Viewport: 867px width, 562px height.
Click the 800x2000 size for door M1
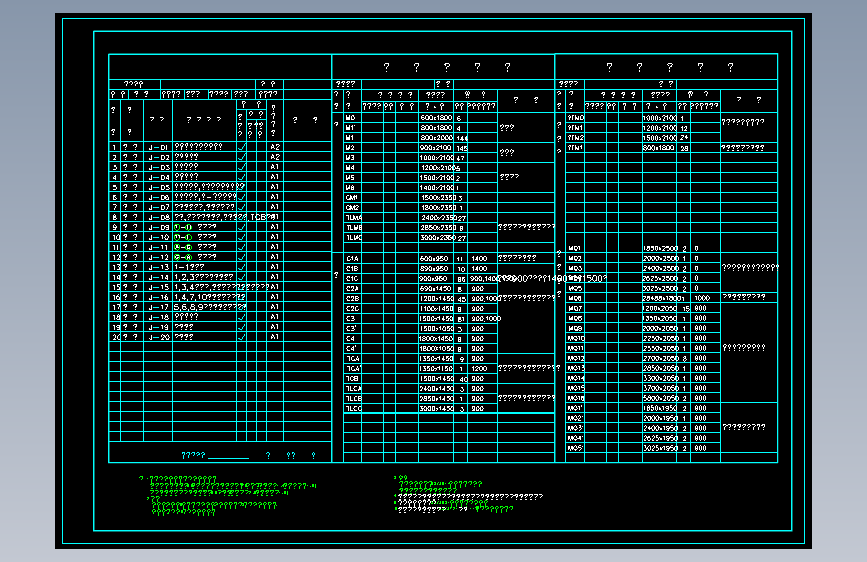coord(436,138)
